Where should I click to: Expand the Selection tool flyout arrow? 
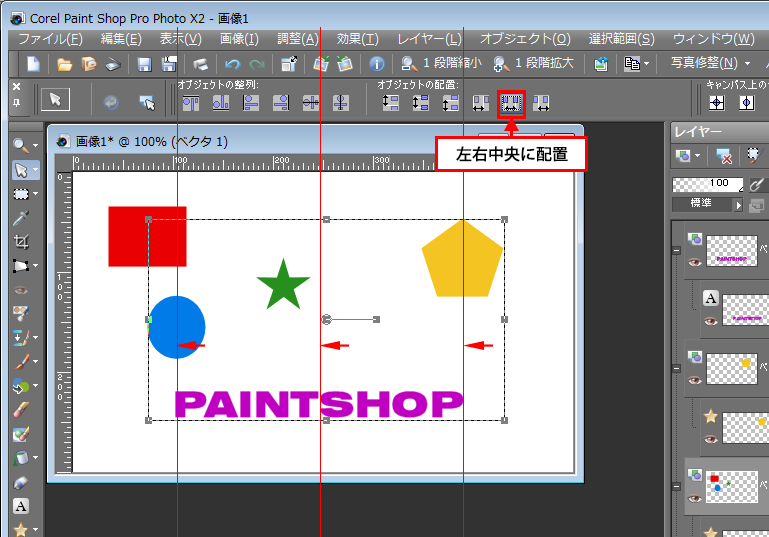pos(35,194)
